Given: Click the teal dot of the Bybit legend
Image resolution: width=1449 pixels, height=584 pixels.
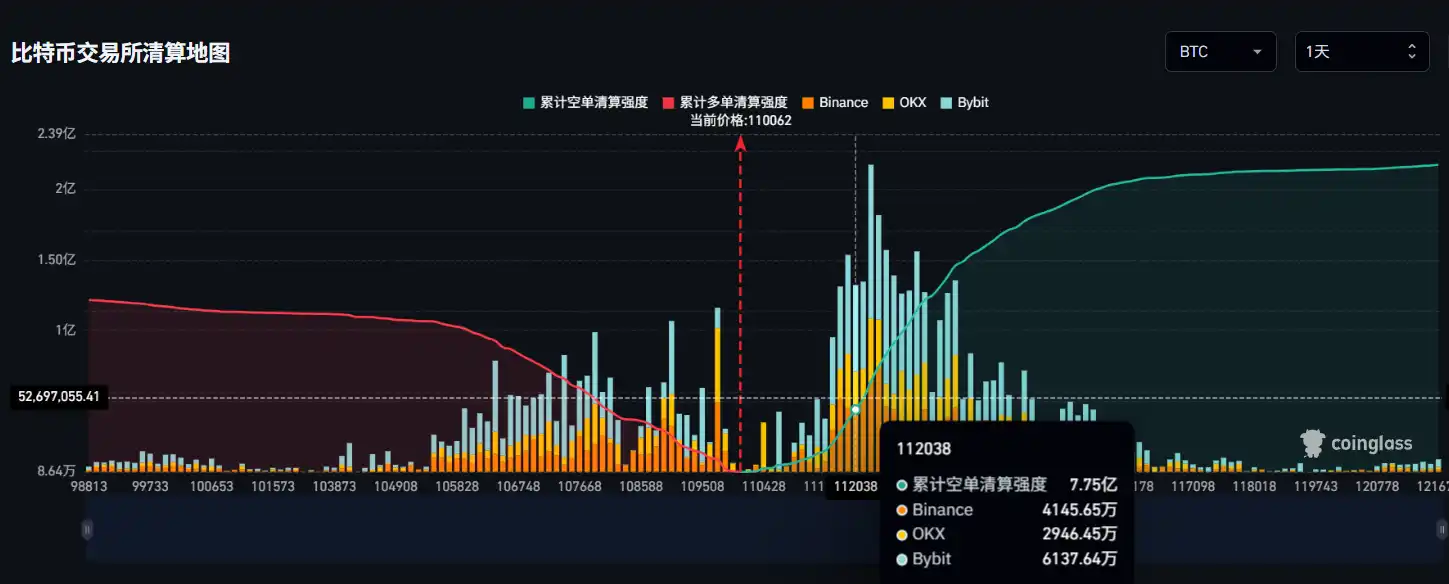Looking at the screenshot, I should (x=947, y=102).
